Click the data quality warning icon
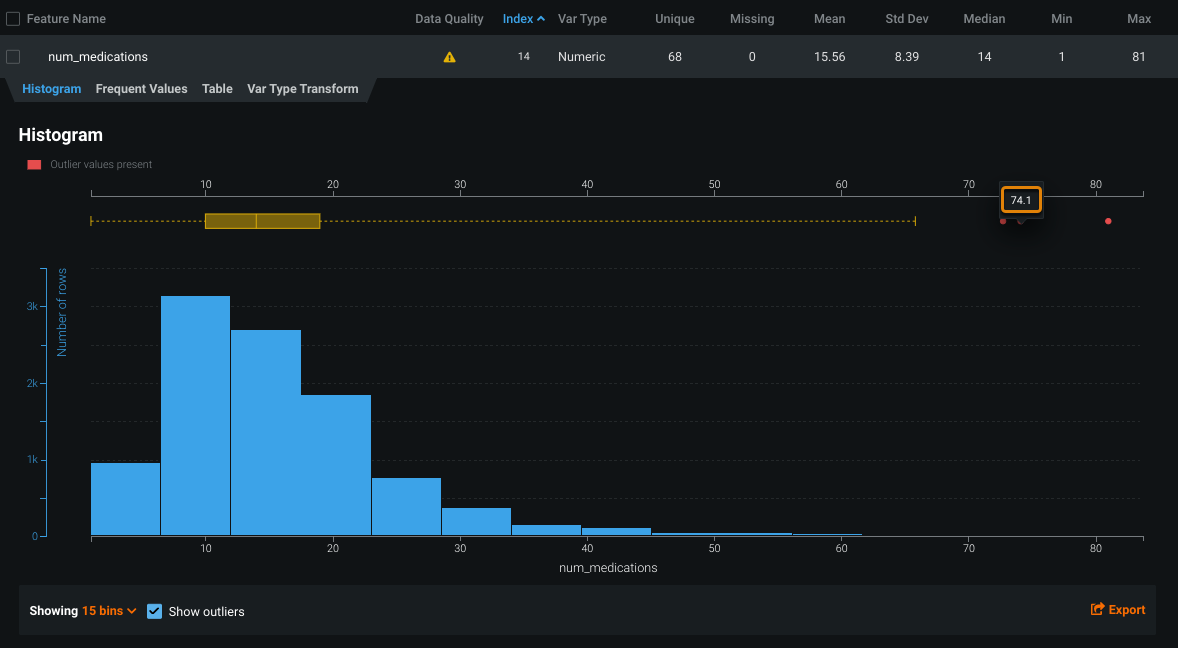The image size is (1178, 648). point(449,57)
